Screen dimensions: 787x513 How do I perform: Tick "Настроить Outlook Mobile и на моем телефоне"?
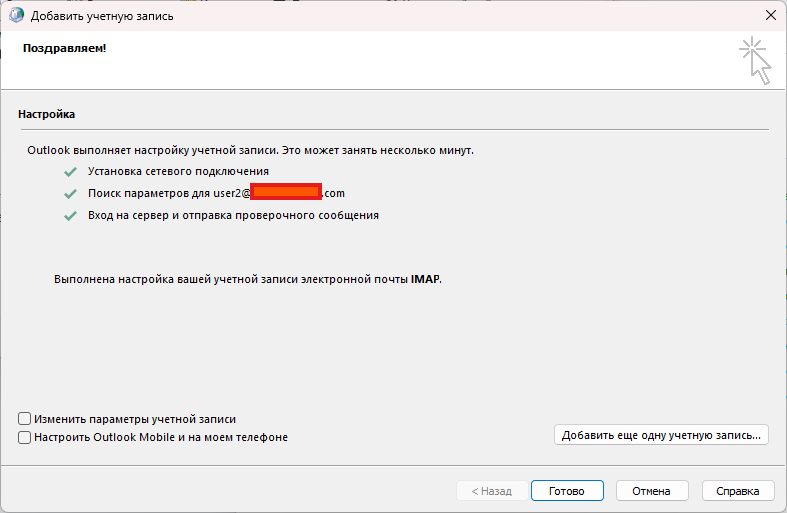(24, 437)
